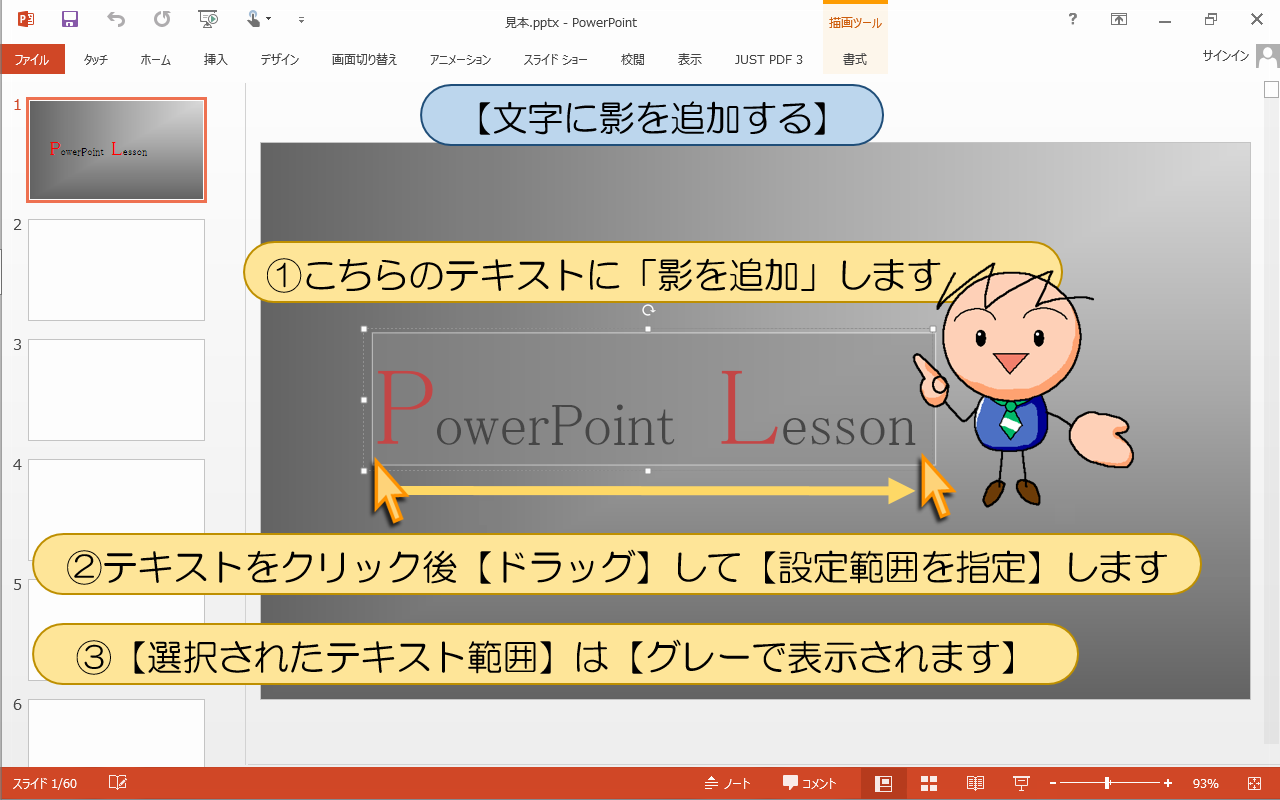Screen dimensions: 1280x800
Task: Click the rotate handle above text box
Action: coord(648,311)
